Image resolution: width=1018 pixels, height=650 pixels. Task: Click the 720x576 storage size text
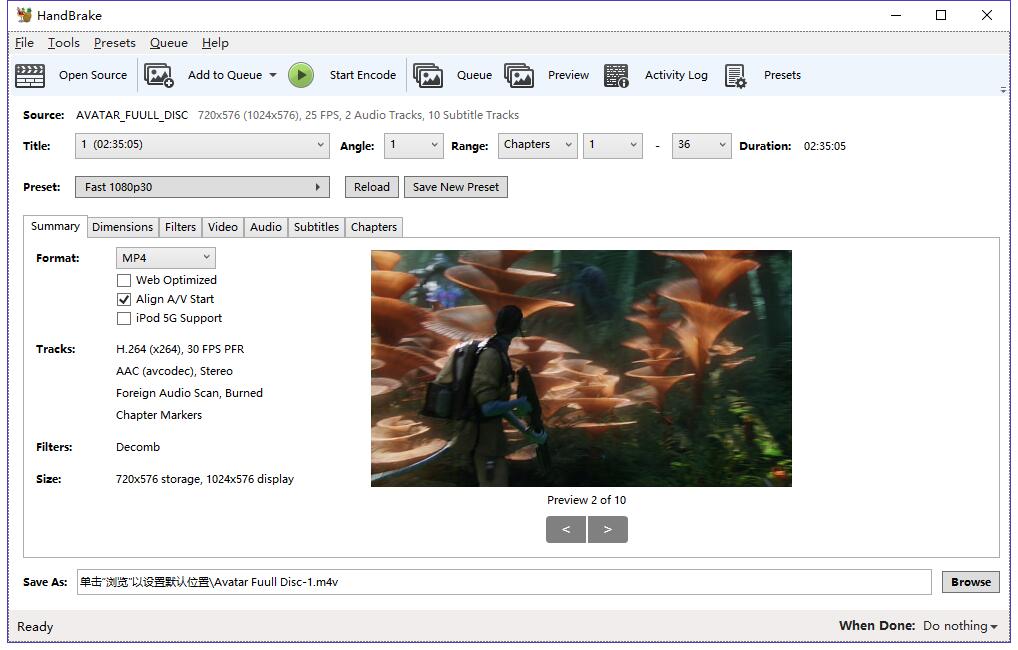(205, 479)
